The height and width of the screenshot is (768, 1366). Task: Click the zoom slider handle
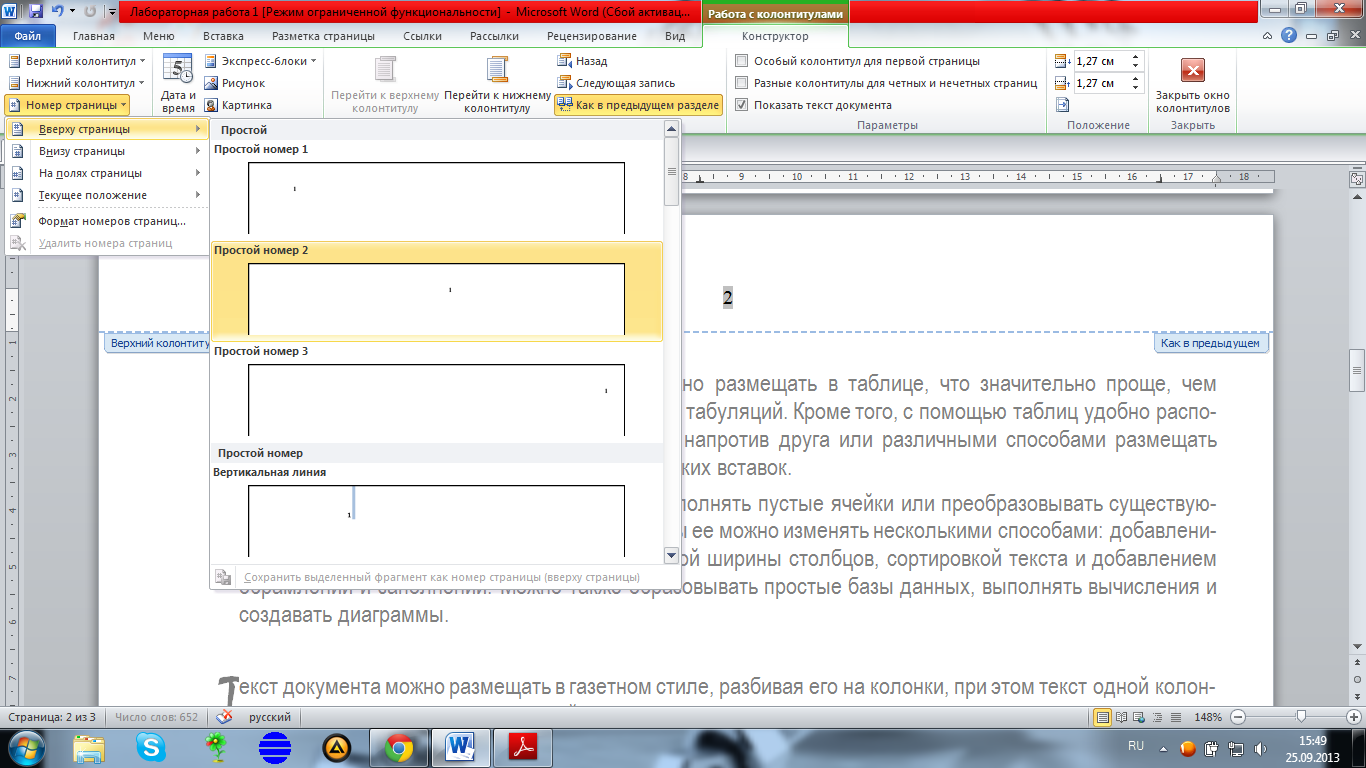(x=1302, y=717)
